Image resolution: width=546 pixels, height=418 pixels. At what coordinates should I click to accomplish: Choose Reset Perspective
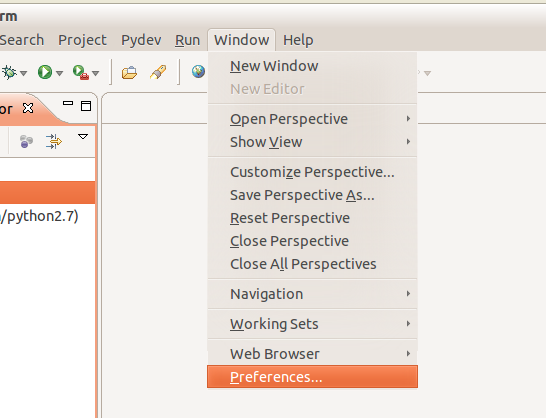312,218
